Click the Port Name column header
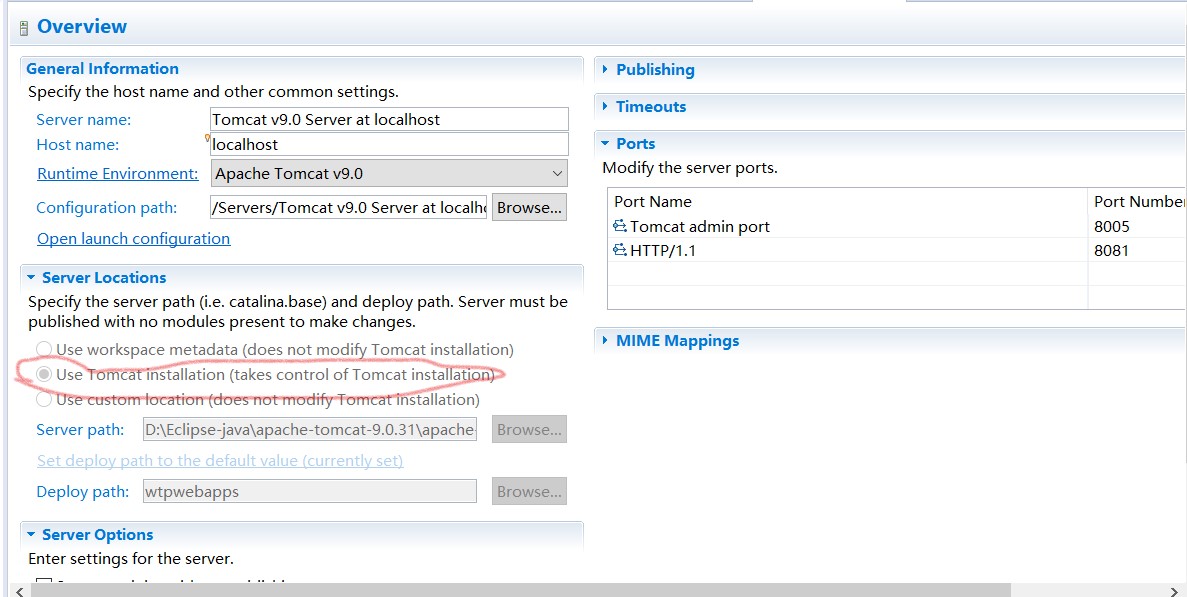Screen dimensions: 1187x597 point(847,201)
